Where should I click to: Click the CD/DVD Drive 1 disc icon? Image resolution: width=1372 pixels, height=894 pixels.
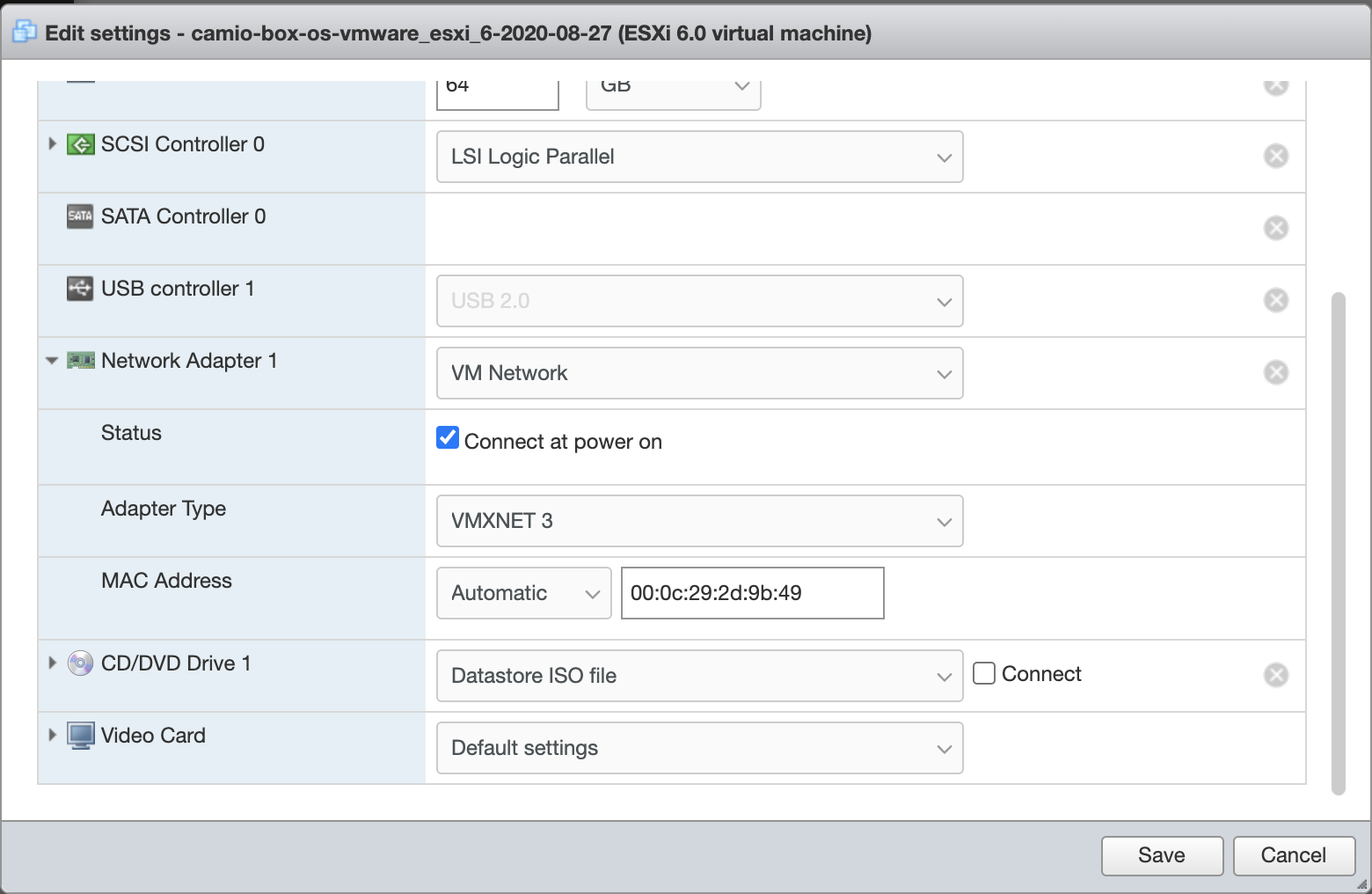(x=80, y=663)
